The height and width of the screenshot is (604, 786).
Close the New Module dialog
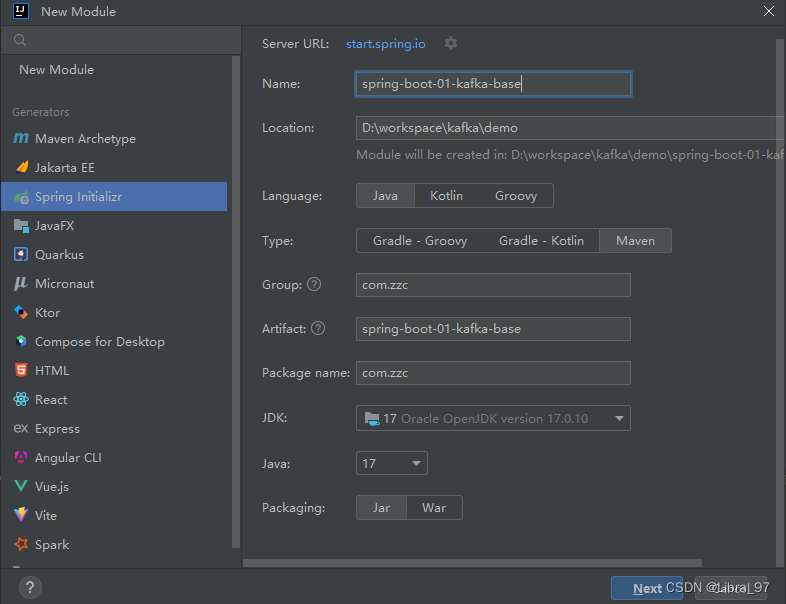(x=768, y=11)
